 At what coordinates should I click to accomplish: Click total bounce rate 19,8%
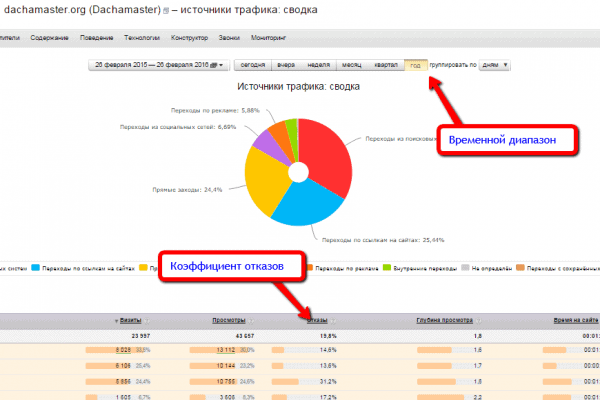pos(328,336)
